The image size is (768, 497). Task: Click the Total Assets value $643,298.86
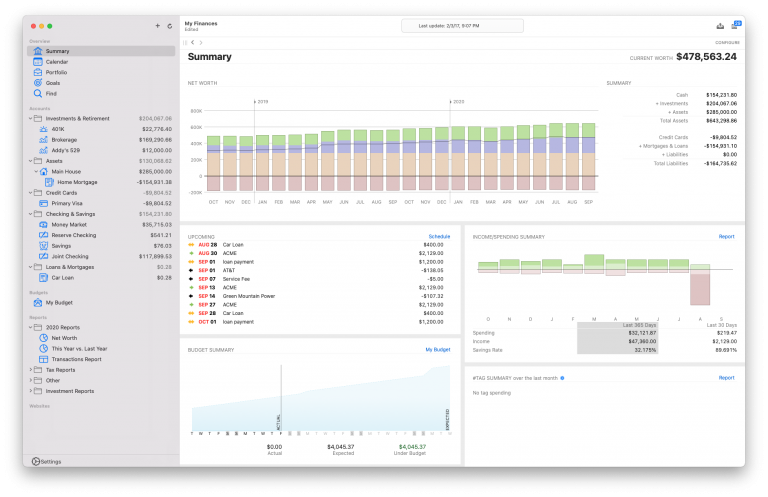click(721, 120)
